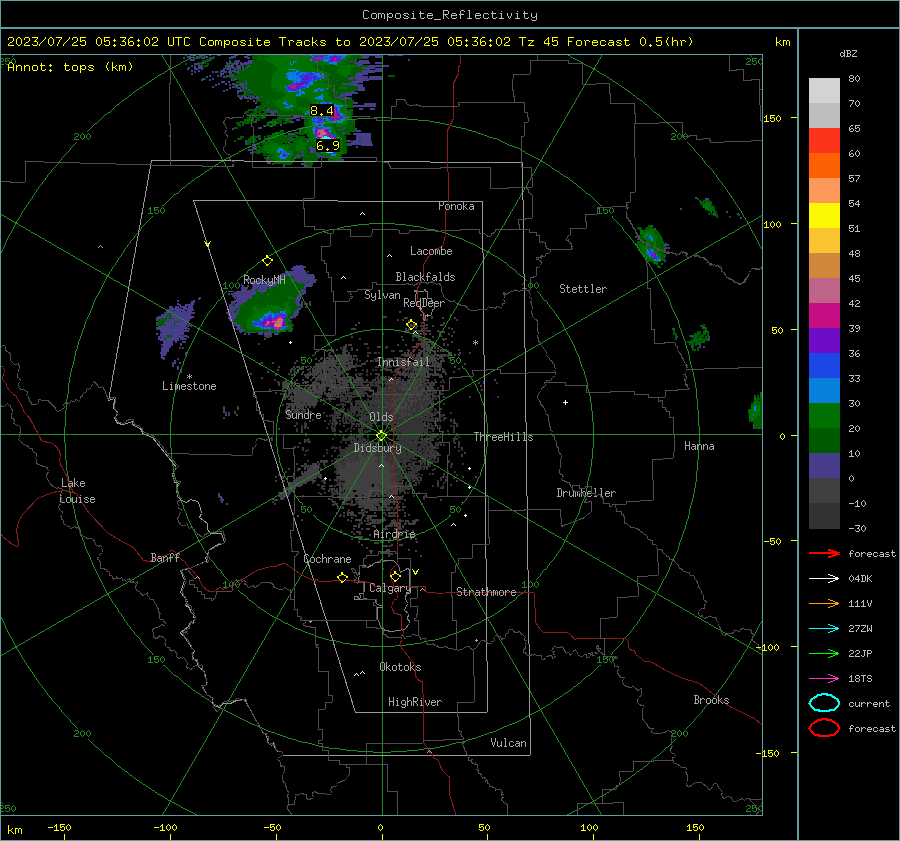The image size is (900, 841).
Task: Click the Ponoka label
Action: tap(456, 206)
